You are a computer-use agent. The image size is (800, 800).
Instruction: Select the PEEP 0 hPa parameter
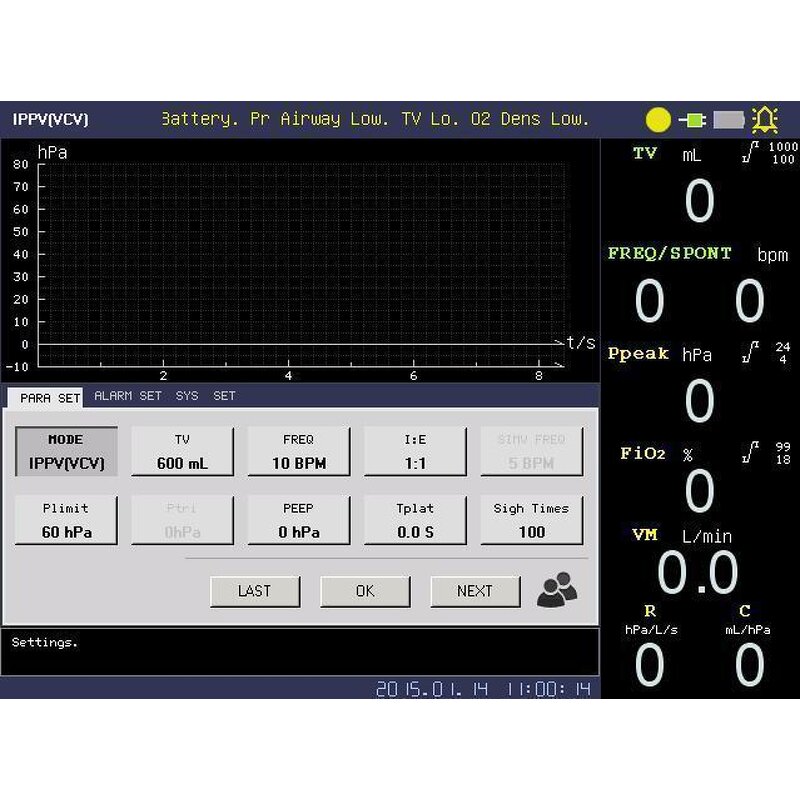(x=299, y=521)
